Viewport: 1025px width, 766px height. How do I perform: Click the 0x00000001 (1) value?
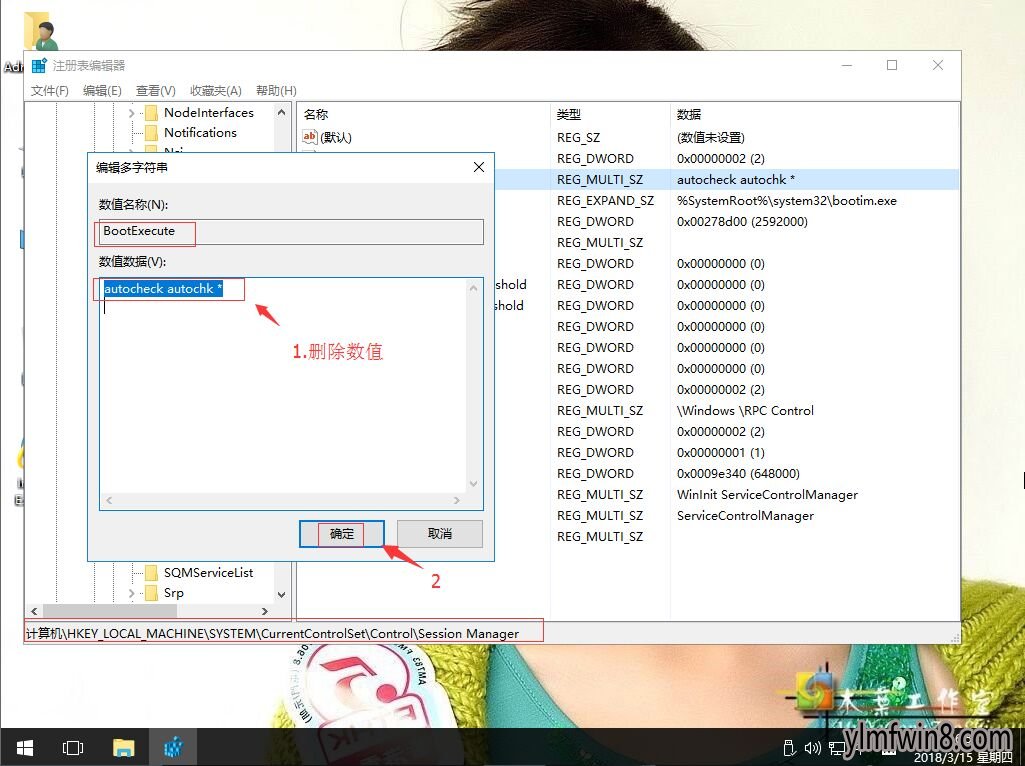[720, 453]
